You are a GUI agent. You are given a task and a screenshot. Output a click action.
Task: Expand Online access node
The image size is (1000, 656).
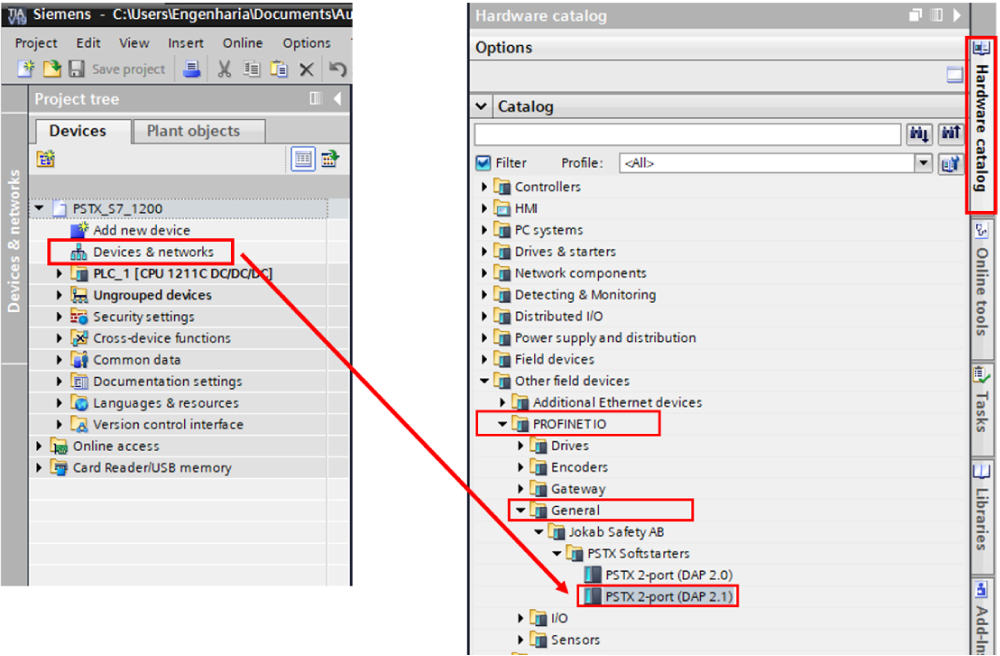40,446
